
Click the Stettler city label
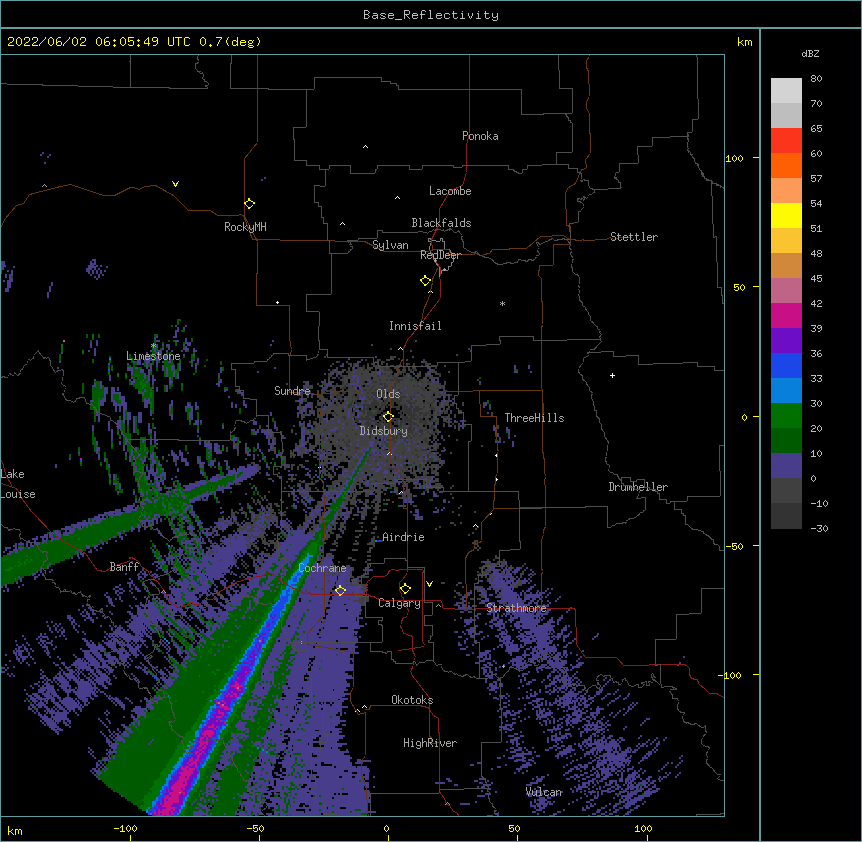pyautogui.click(x=634, y=237)
